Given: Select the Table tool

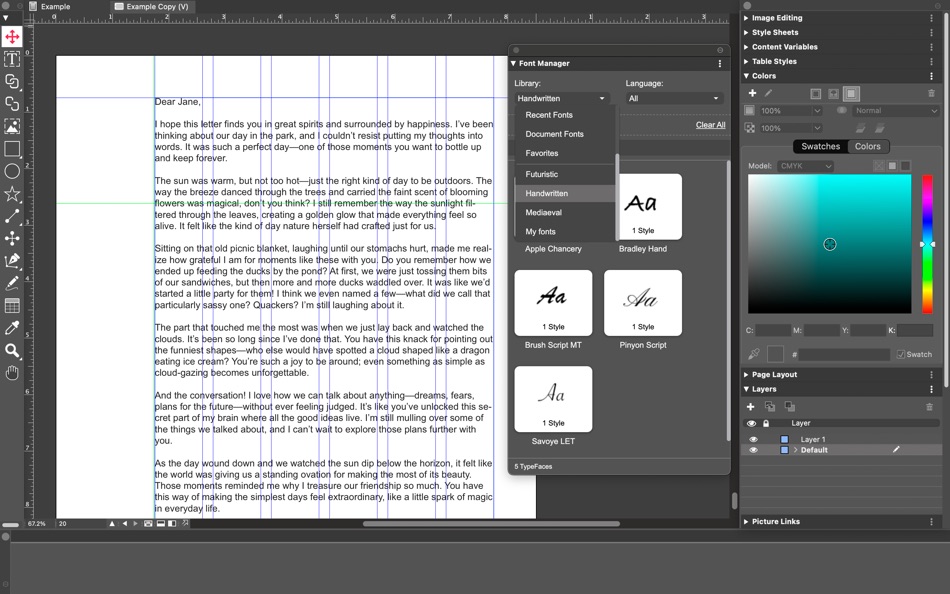Looking at the screenshot, I should tap(12, 306).
